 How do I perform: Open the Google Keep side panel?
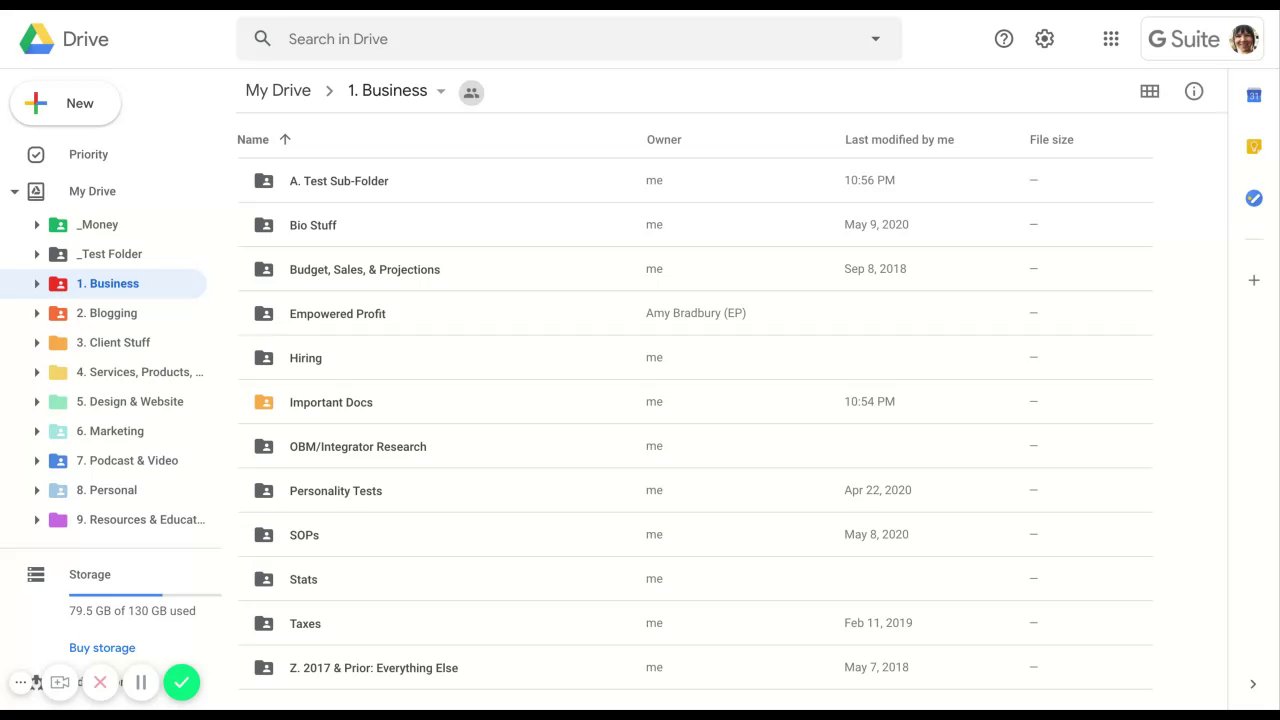(x=1254, y=147)
